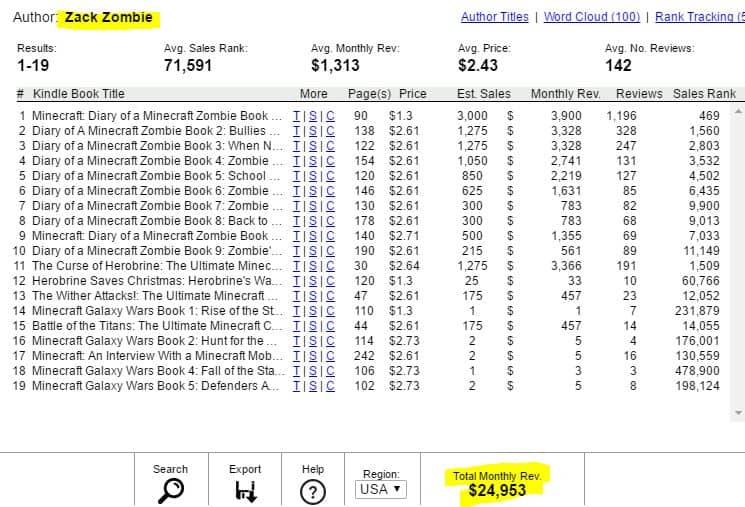Click monthly revenue 3,366 cell
This screenshot has width=745, height=507.
point(566,266)
